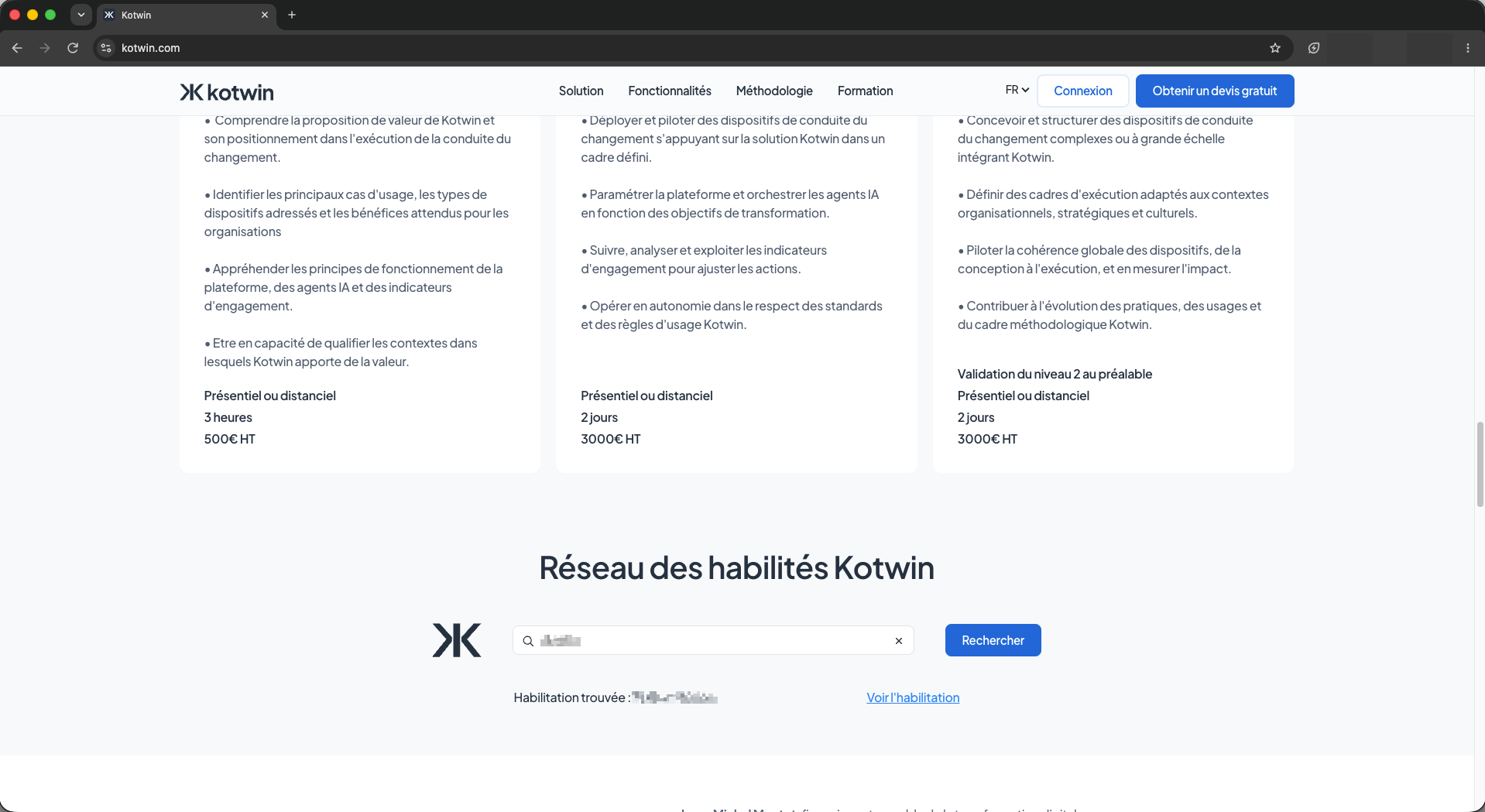This screenshot has height=812, width=1485.
Task: Go back using the browser back arrow
Action: click(x=17, y=48)
